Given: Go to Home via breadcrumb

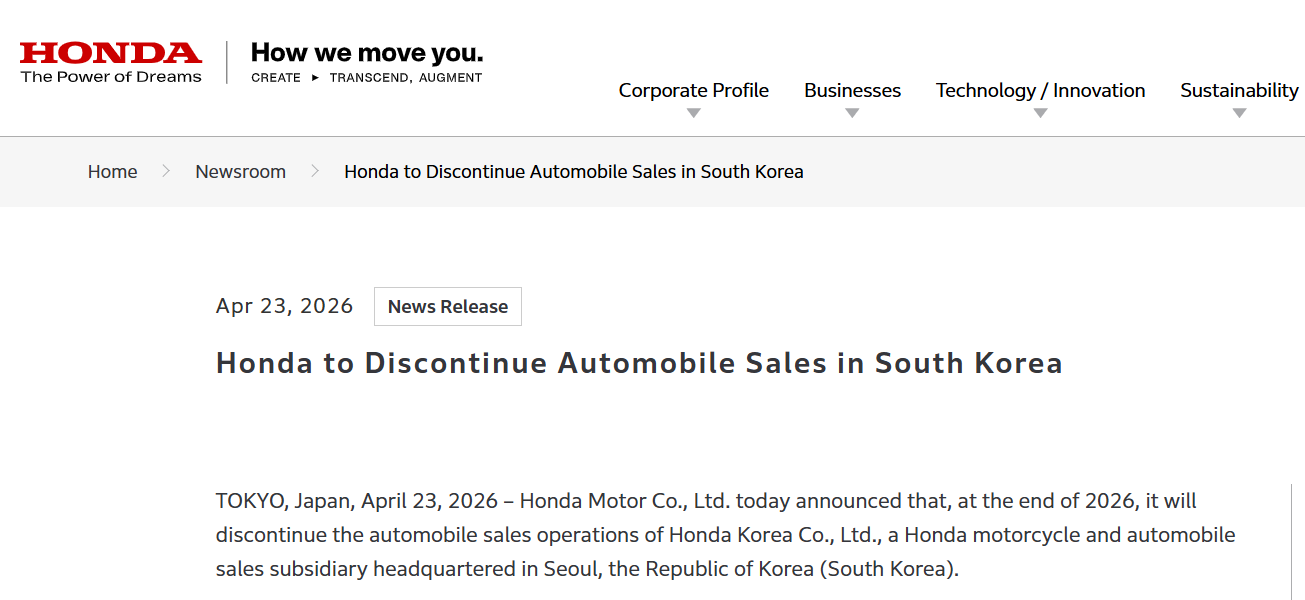Looking at the screenshot, I should 112,171.
